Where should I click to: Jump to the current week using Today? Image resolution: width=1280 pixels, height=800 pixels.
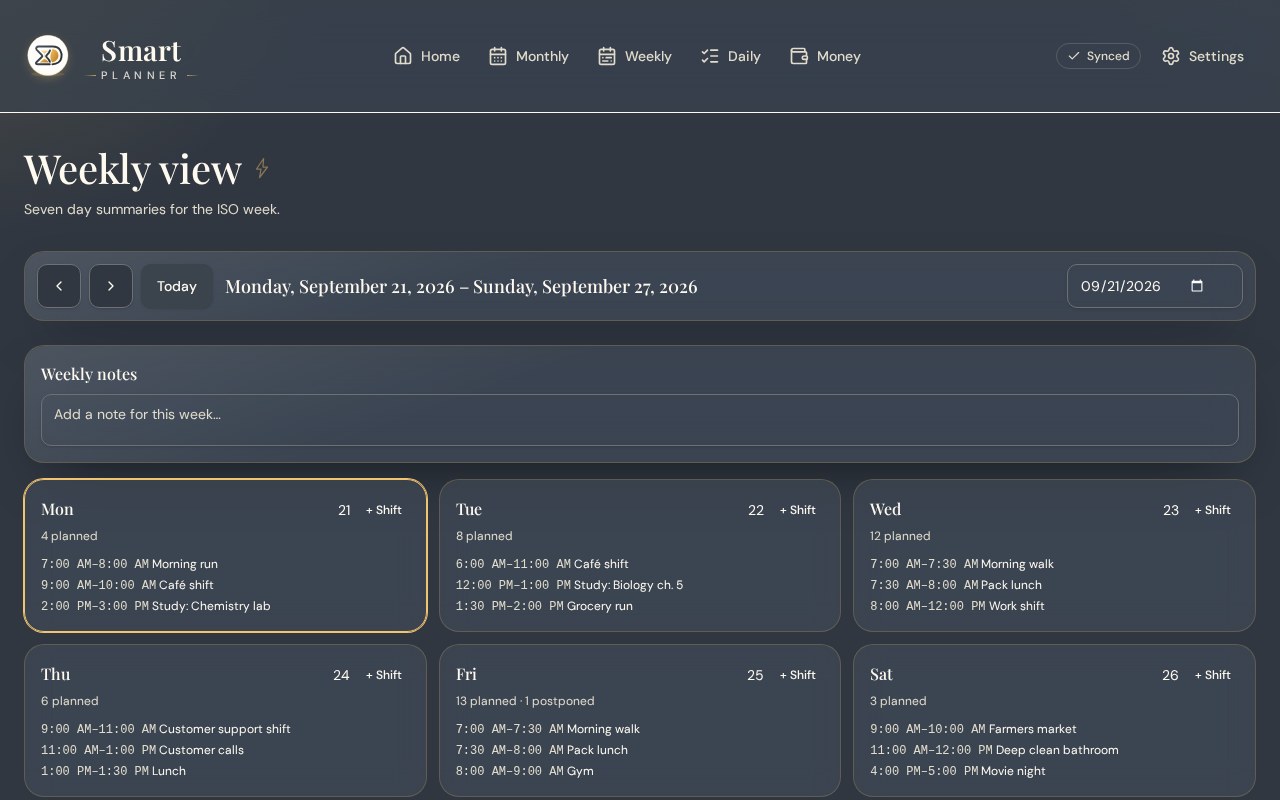[x=177, y=286]
